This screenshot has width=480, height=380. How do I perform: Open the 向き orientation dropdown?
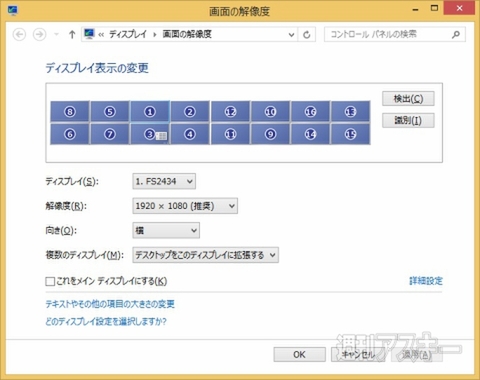pos(166,230)
